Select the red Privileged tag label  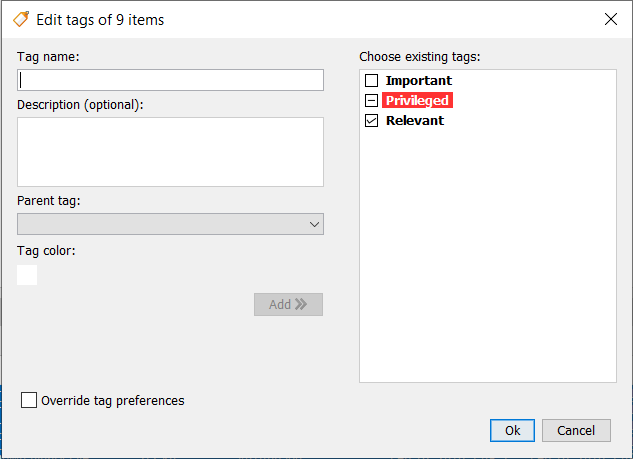tap(417, 101)
